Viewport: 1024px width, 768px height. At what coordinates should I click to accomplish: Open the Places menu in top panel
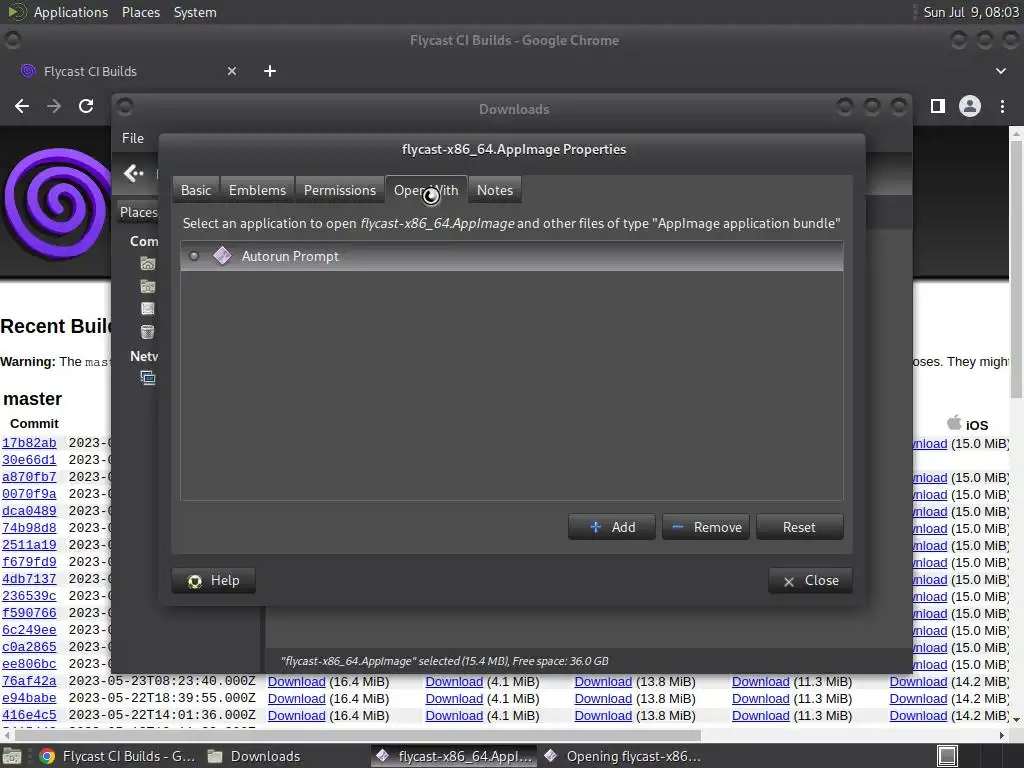click(141, 12)
